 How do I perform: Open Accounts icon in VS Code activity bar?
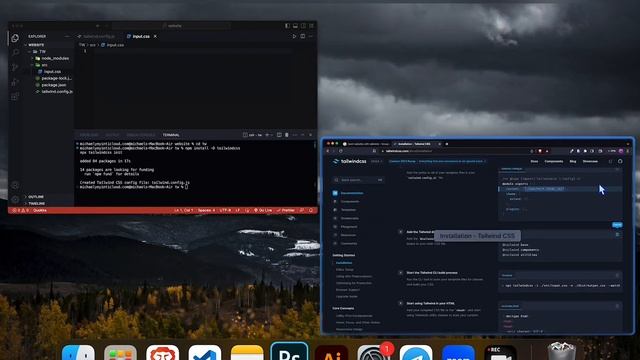15,185
